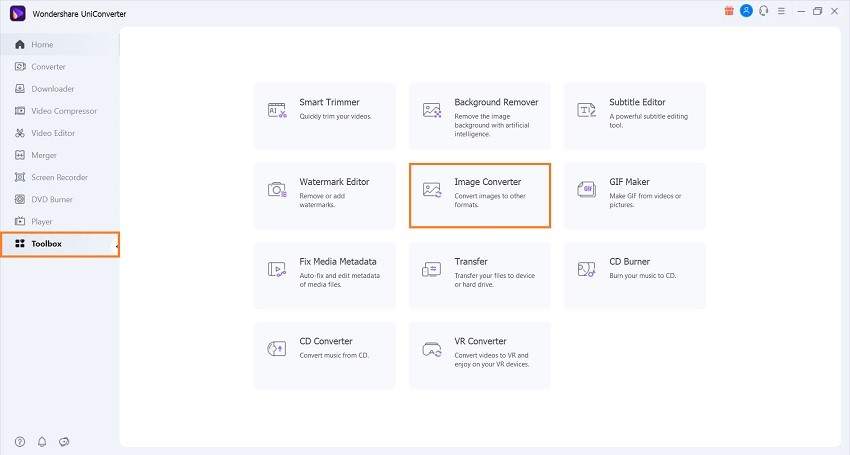Open the gift box promotions icon
The image size is (850, 455).
[729, 11]
